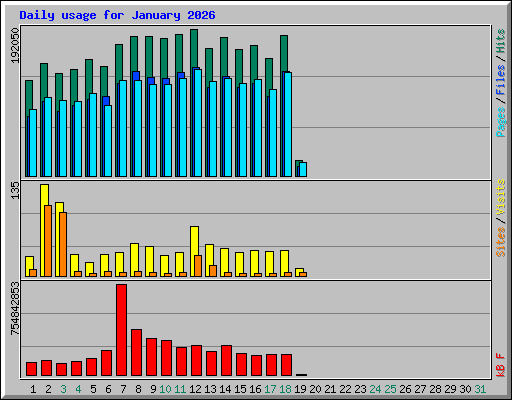Click the chart title 'Daily usage for January 2026'
This screenshot has height=400, width=512.
(x=117, y=15)
